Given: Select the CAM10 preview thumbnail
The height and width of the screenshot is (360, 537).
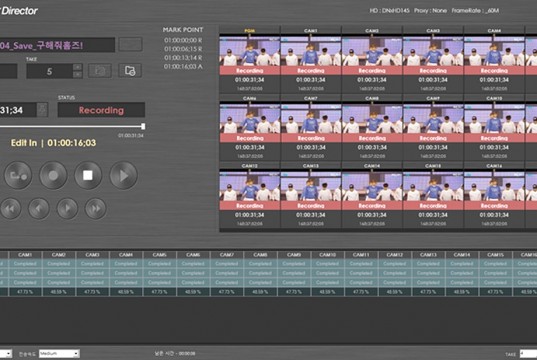Looking at the screenshot, I should 494,119.
